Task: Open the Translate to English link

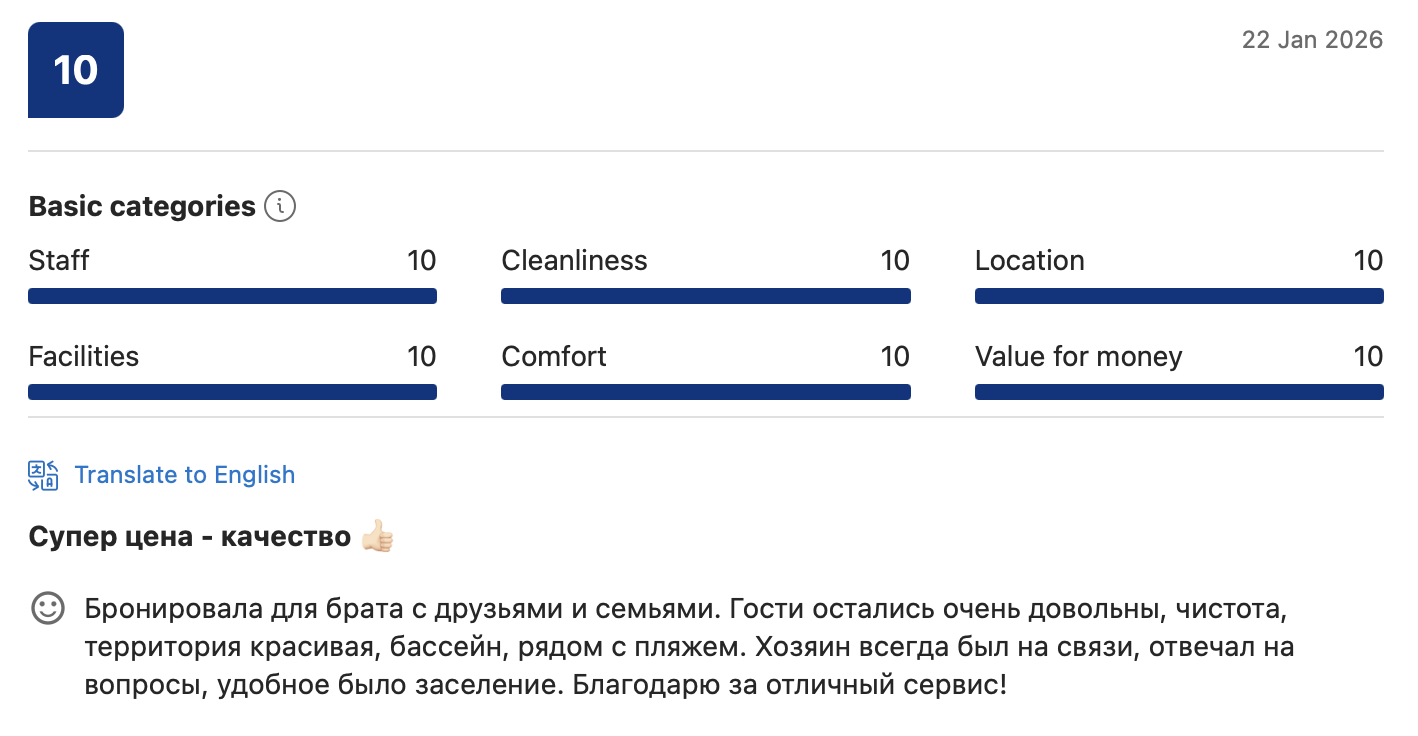Action: 185,475
